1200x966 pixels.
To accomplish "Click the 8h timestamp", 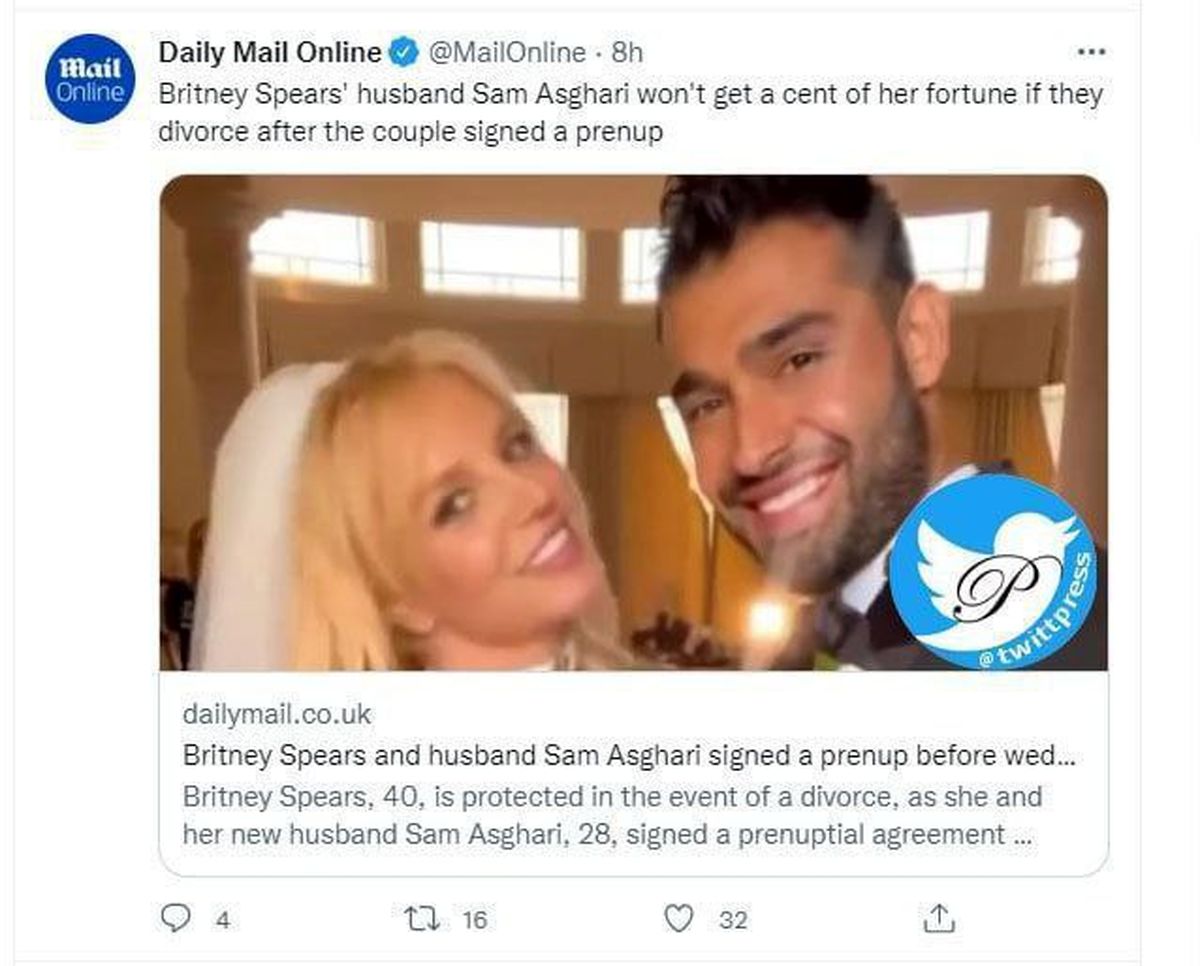I will pos(627,53).
